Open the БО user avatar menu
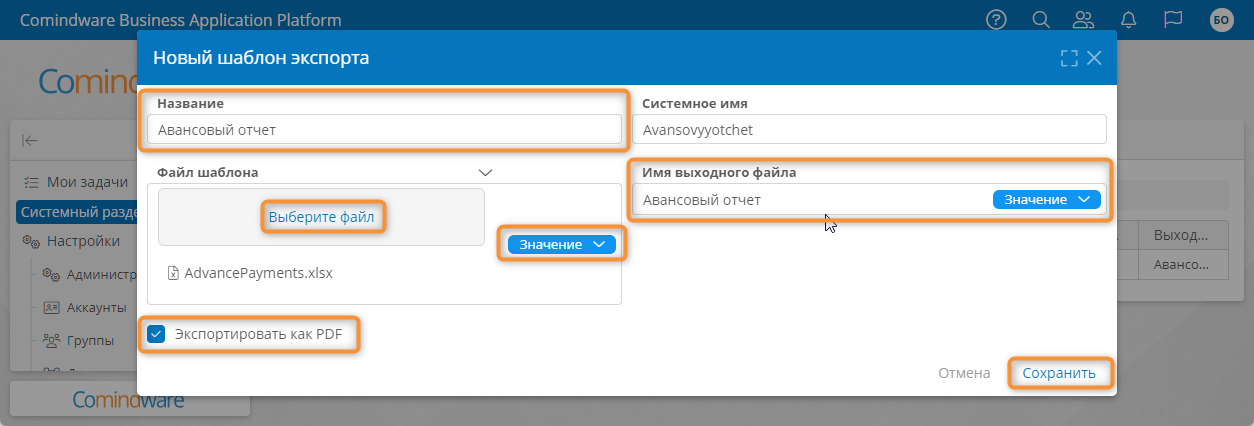The image size is (1254, 426). pyautogui.click(x=1222, y=19)
